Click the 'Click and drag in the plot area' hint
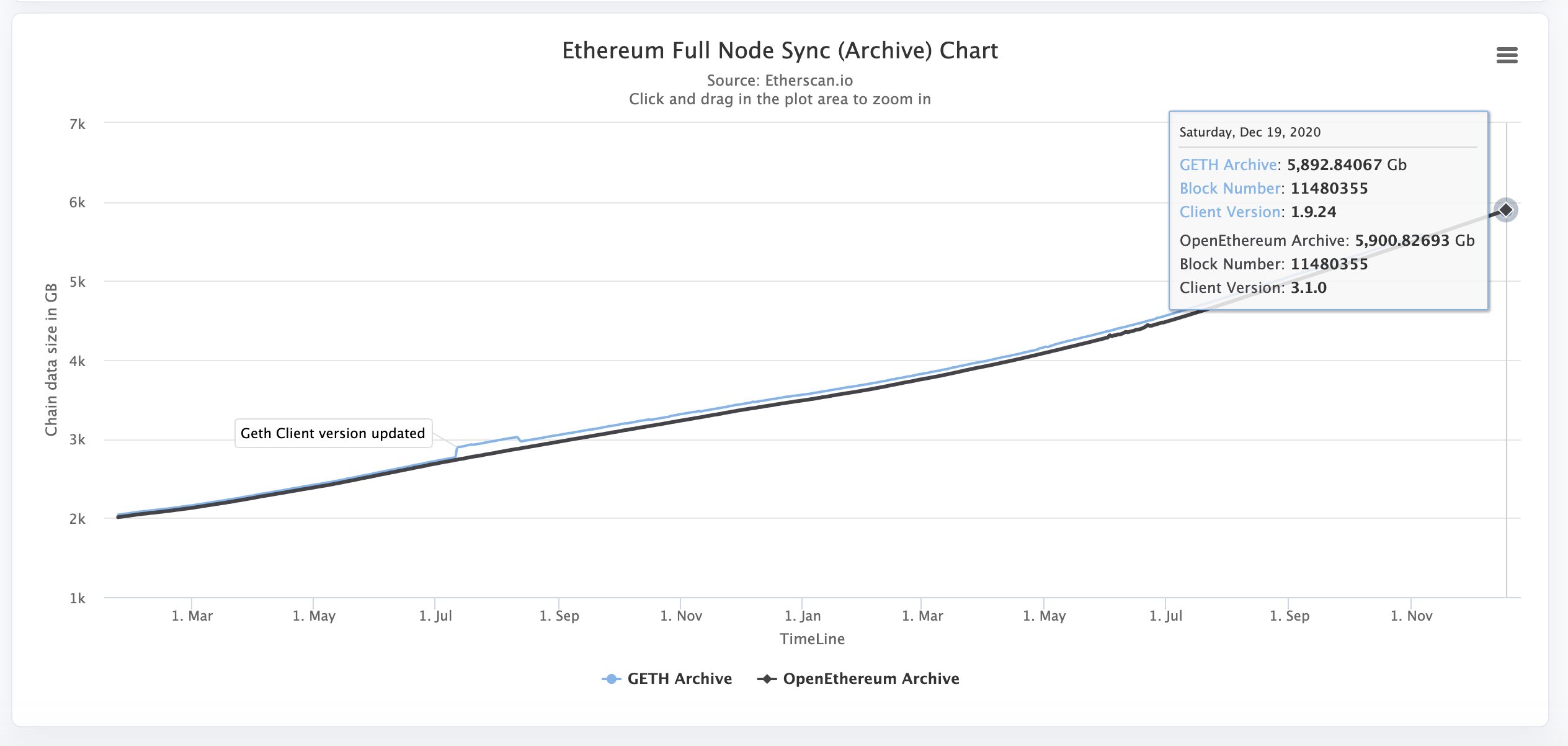1568x746 pixels. (x=780, y=99)
